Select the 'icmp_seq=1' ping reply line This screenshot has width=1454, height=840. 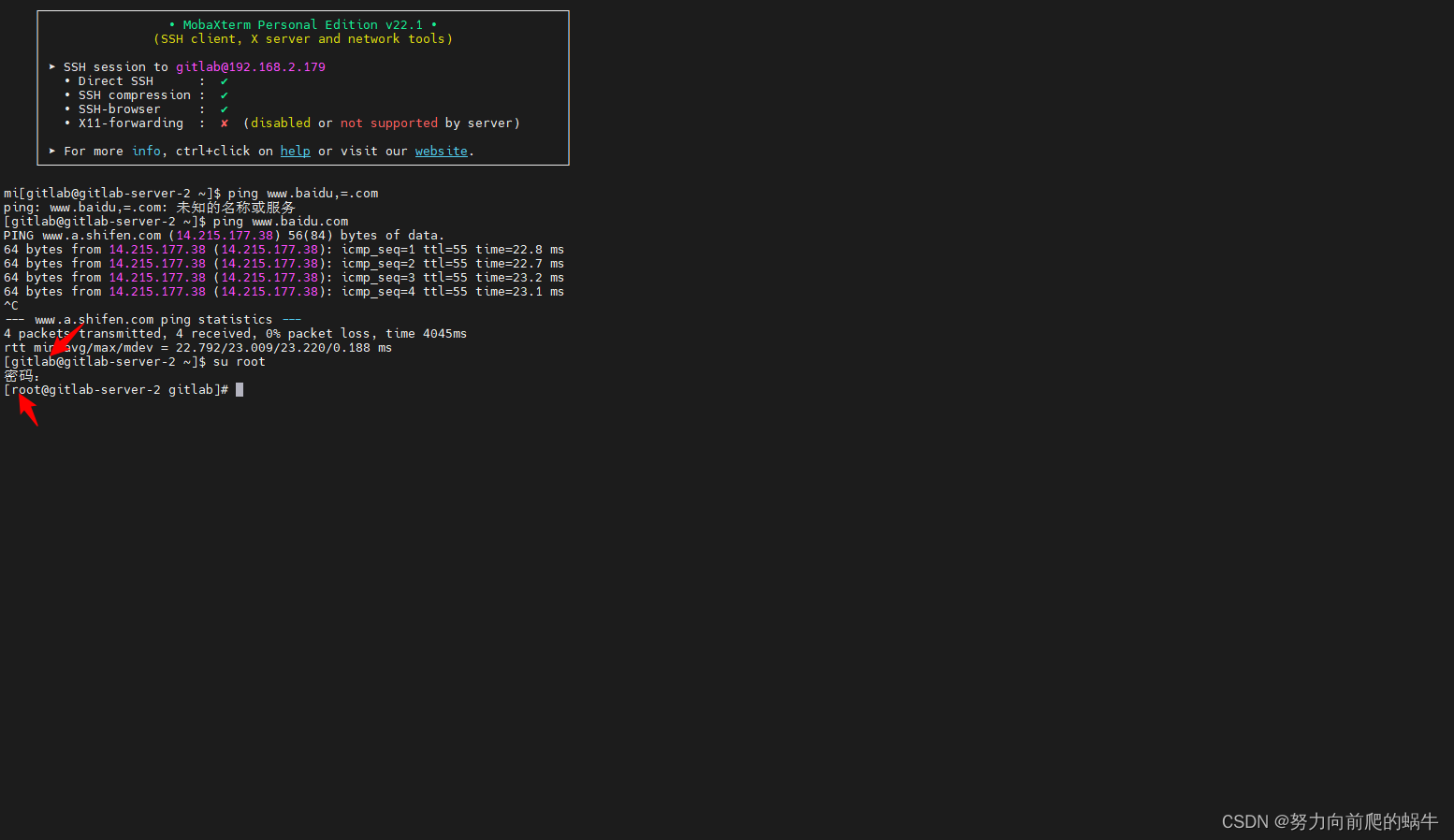[284, 249]
